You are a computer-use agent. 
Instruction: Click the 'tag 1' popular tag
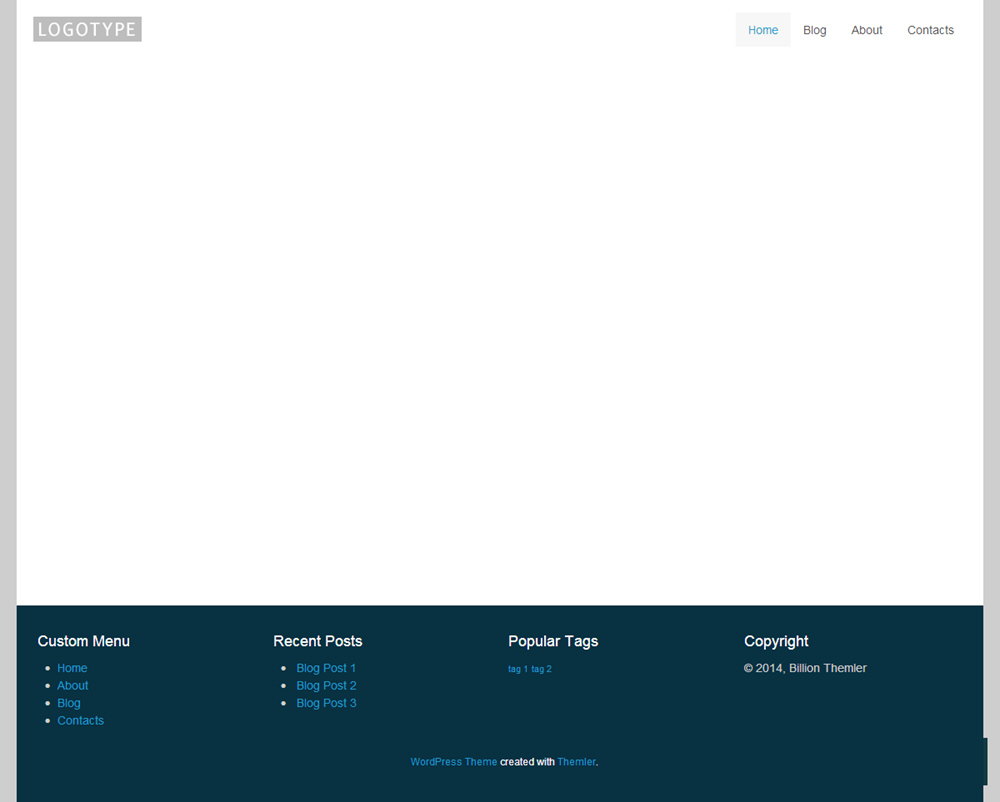tap(518, 669)
